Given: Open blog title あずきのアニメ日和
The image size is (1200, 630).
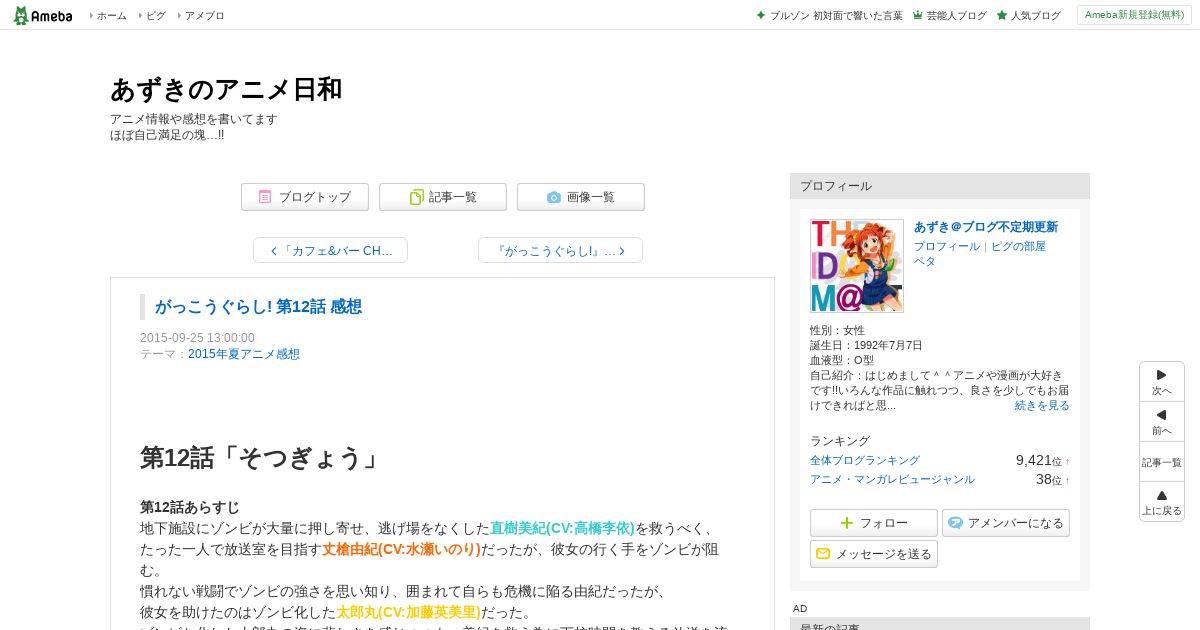Looking at the screenshot, I should pyautogui.click(x=226, y=89).
